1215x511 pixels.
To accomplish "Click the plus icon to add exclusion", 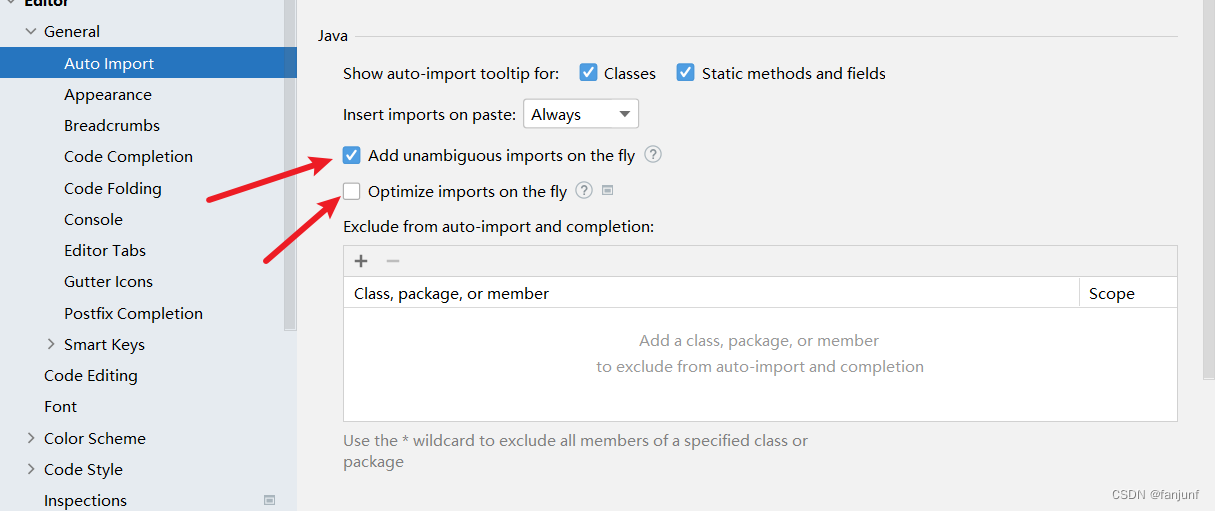I will coord(361,261).
